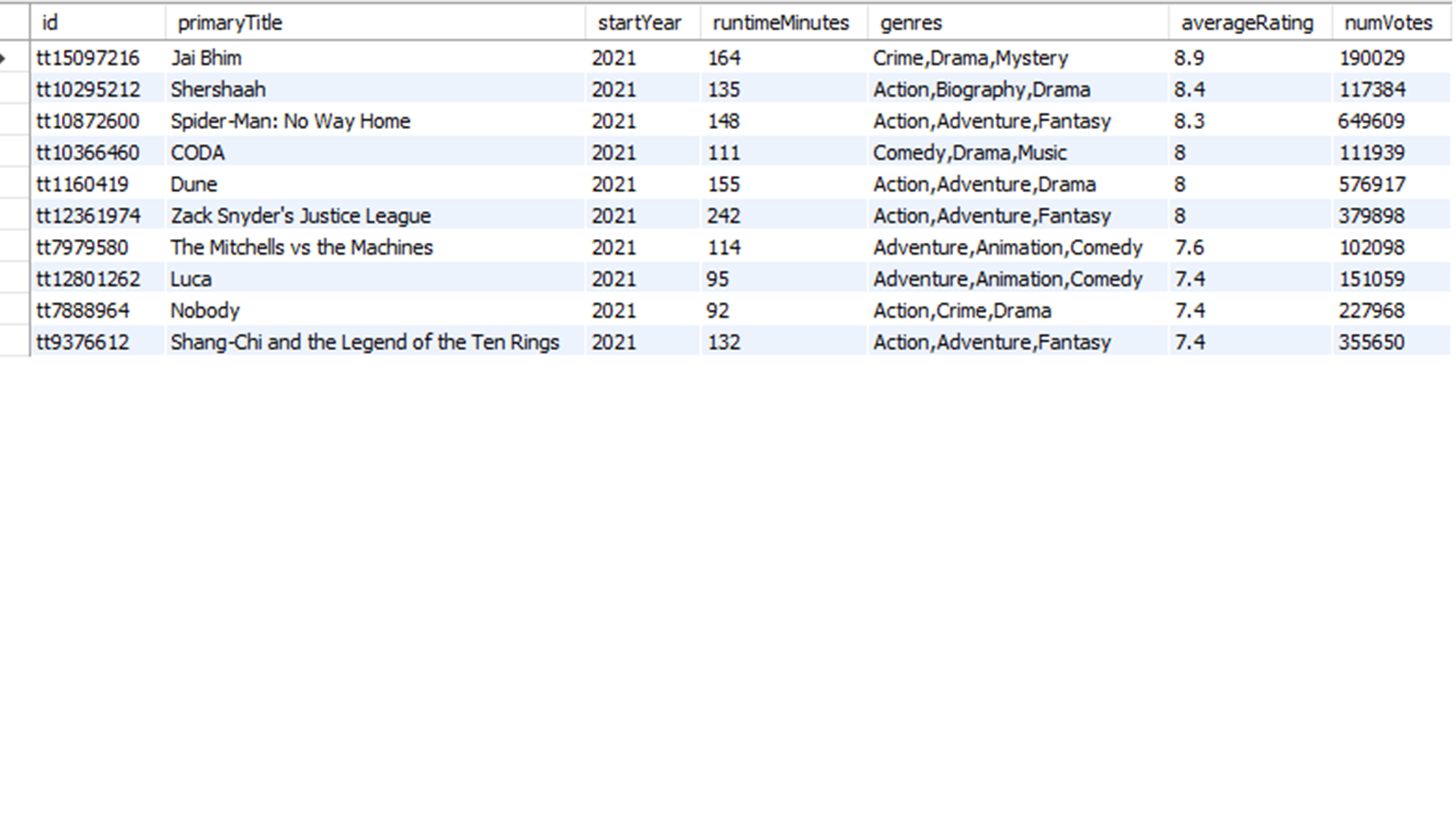This screenshot has width=1456, height=819.
Task: Click the CODA title cell
Action: click(198, 153)
